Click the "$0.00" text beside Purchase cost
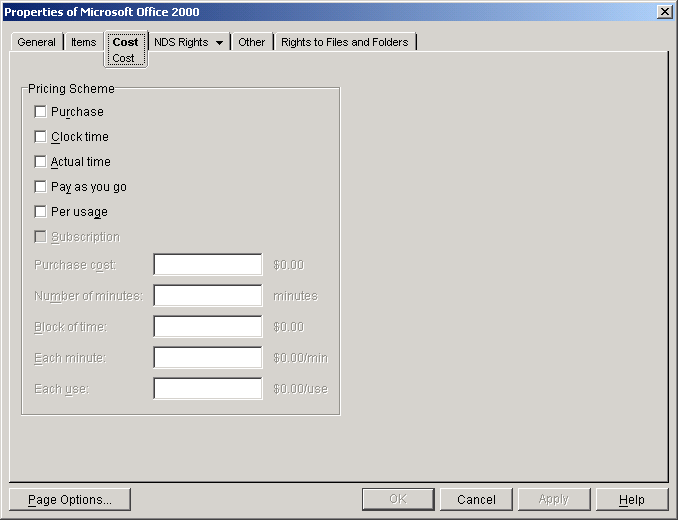Viewport: 678px width, 520px height. pos(289,265)
